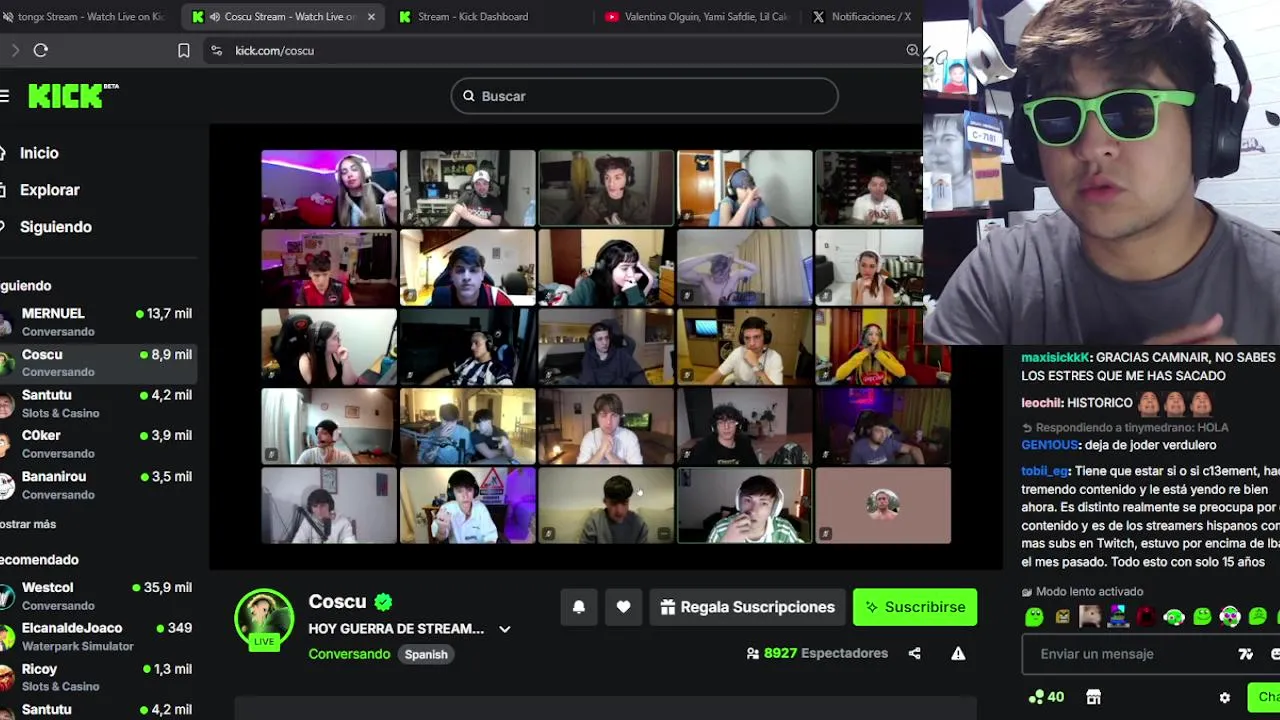The image size is (1280, 720).
Task: Open the Conversando category link
Action: coord(349,654)
